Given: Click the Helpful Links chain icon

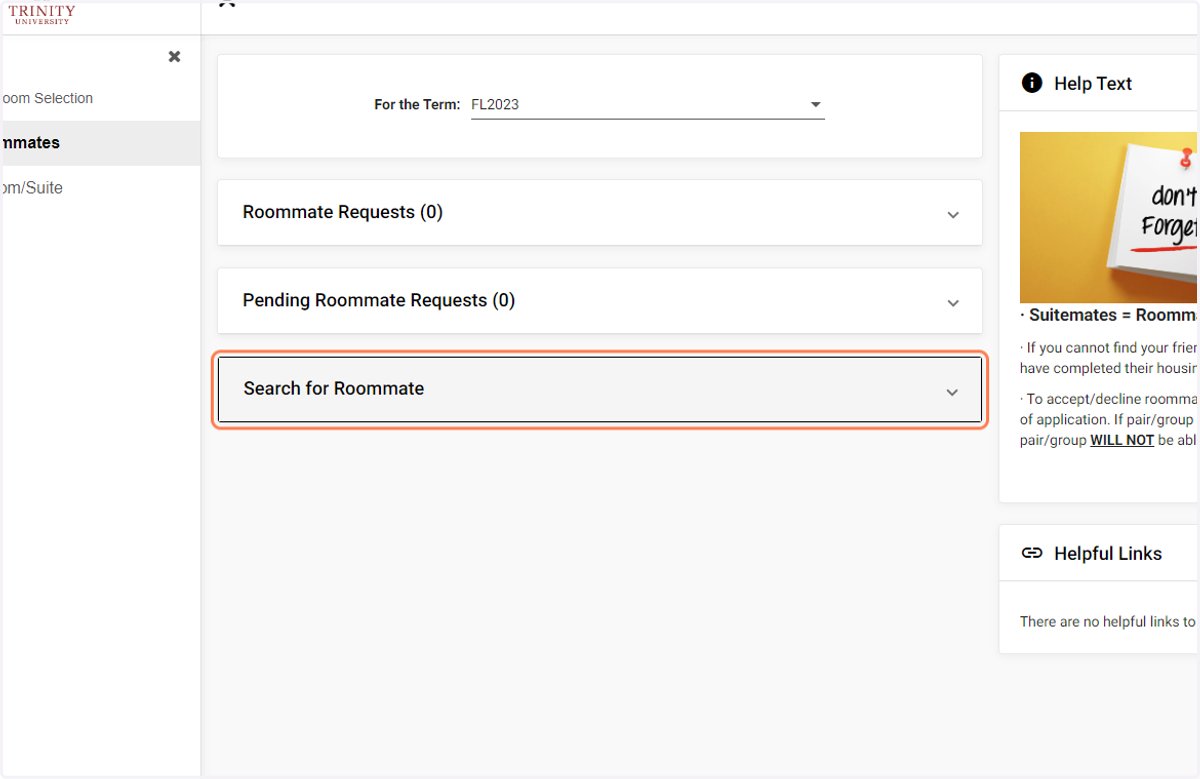Looking at the screenshot, I should point(1032,553).
